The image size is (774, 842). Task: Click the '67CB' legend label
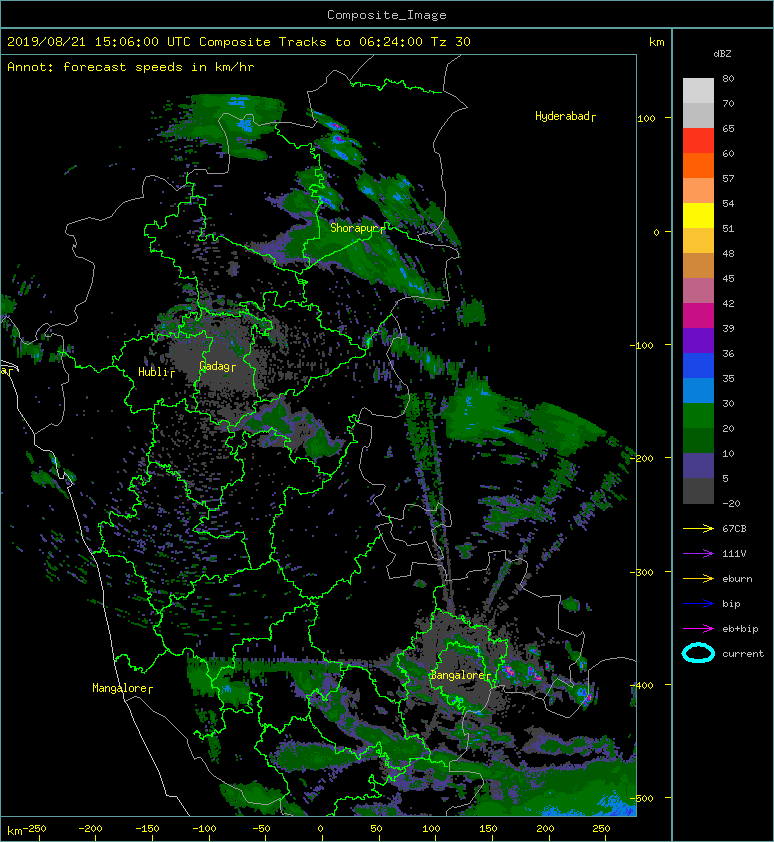[x=734, y=529]
